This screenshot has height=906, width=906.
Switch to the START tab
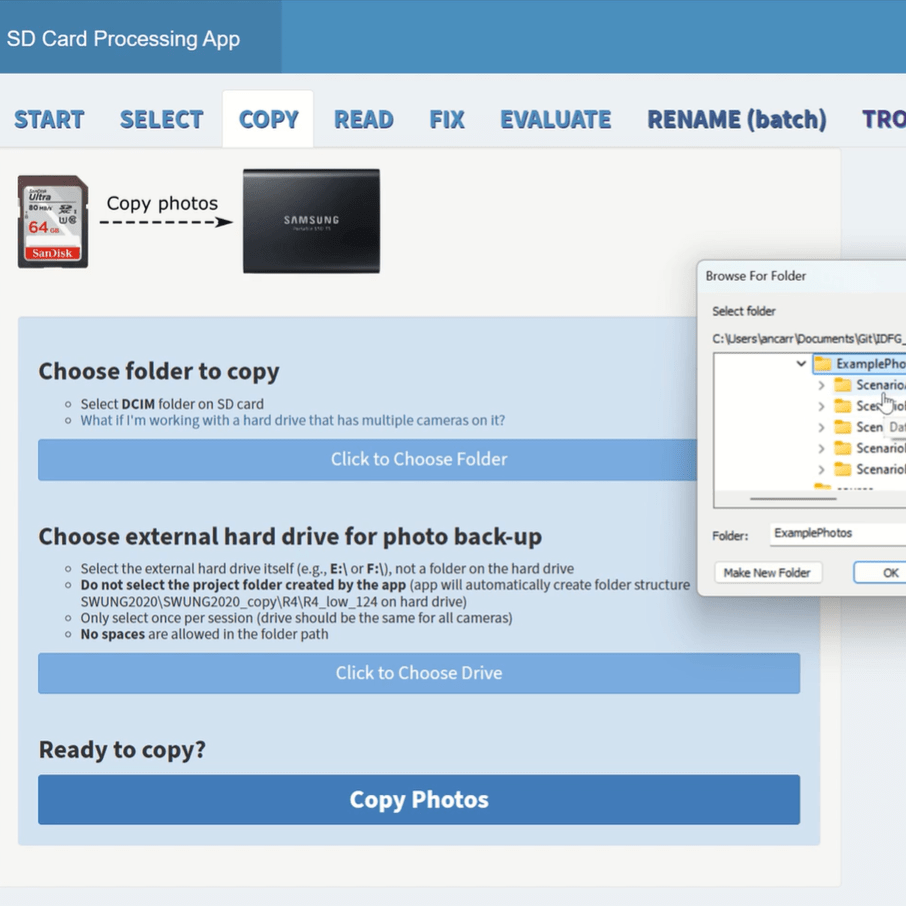click(49, 120)
